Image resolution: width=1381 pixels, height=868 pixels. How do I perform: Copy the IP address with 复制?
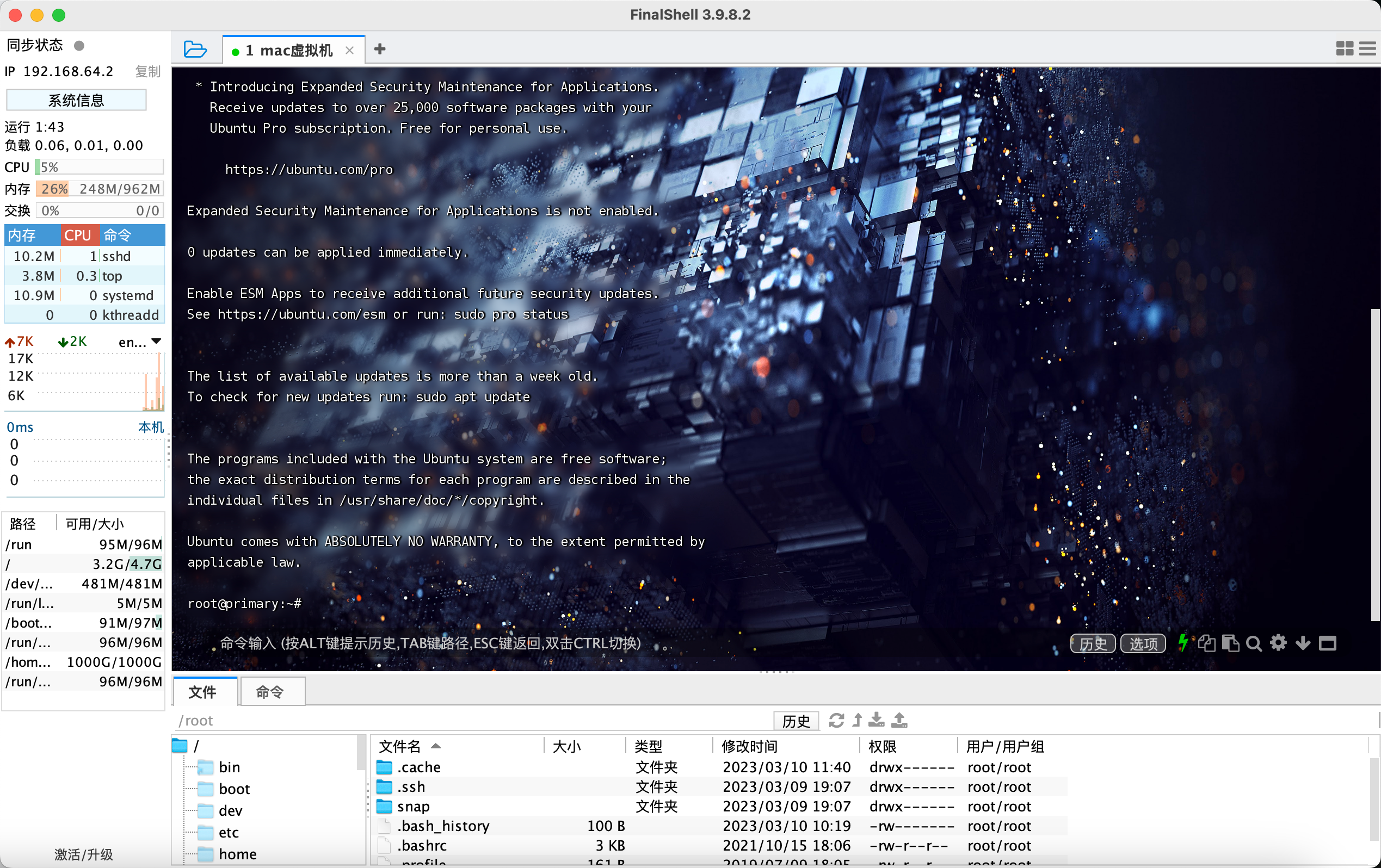pyautogui.click(x=147, y=72)
